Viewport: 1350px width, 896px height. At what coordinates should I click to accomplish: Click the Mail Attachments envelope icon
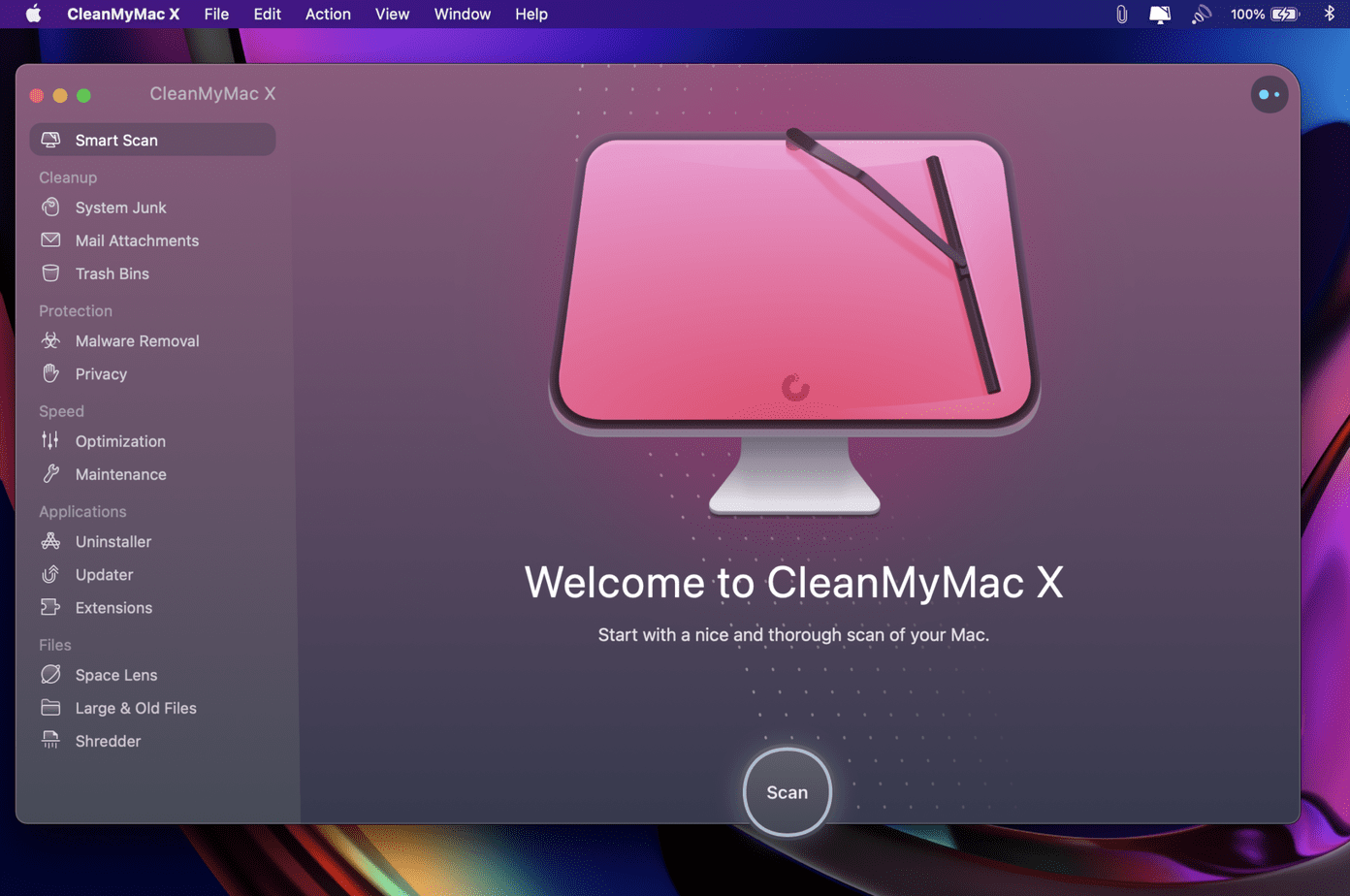point(50,240)
